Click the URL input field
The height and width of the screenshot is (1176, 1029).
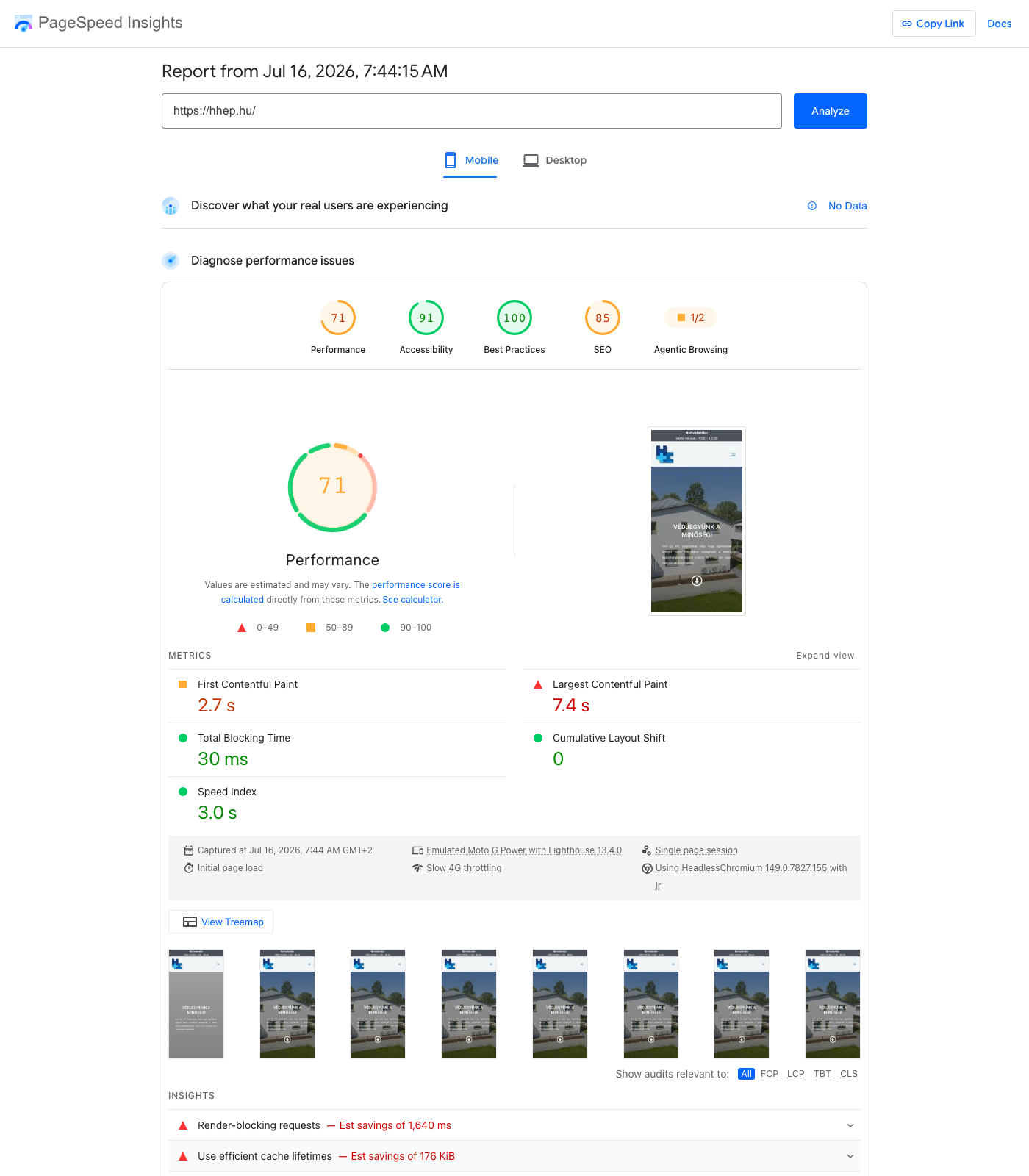point(472,111)
